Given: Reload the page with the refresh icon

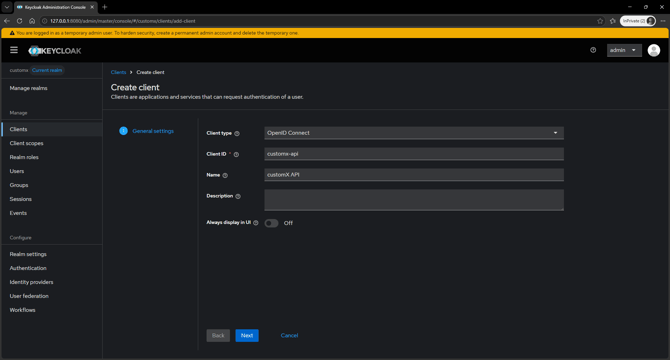Looking at the screenshot, I should 19,21.
